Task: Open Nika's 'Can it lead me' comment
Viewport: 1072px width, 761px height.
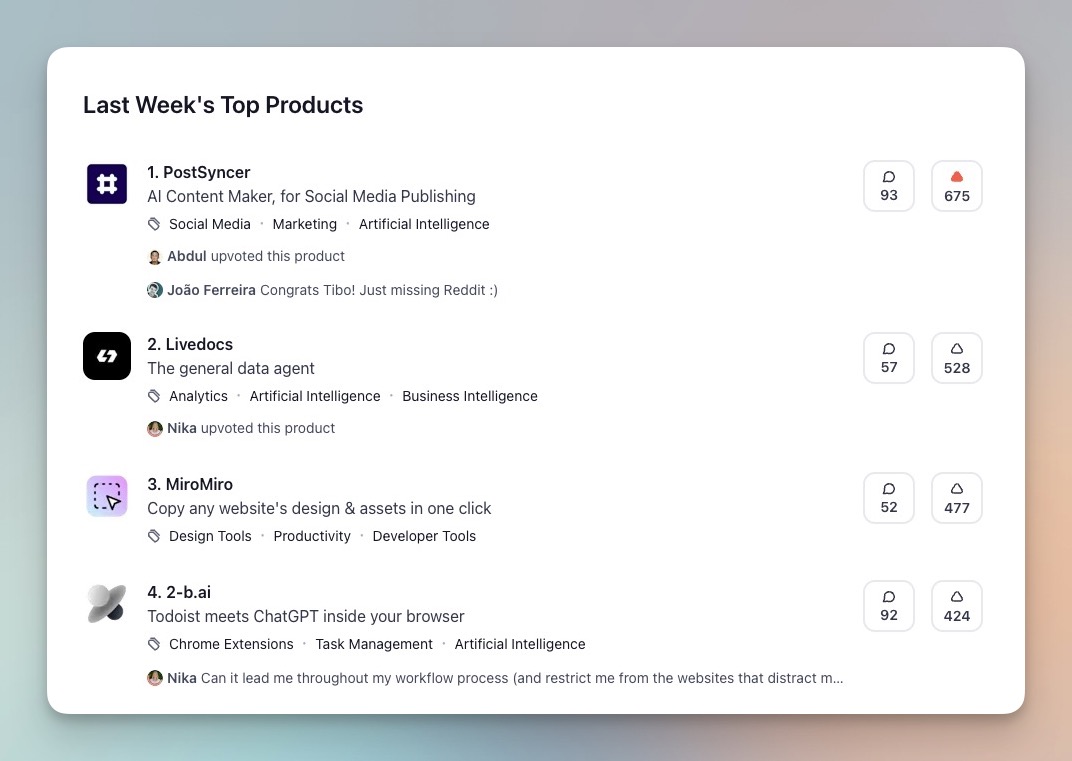Action: (522, 678)
